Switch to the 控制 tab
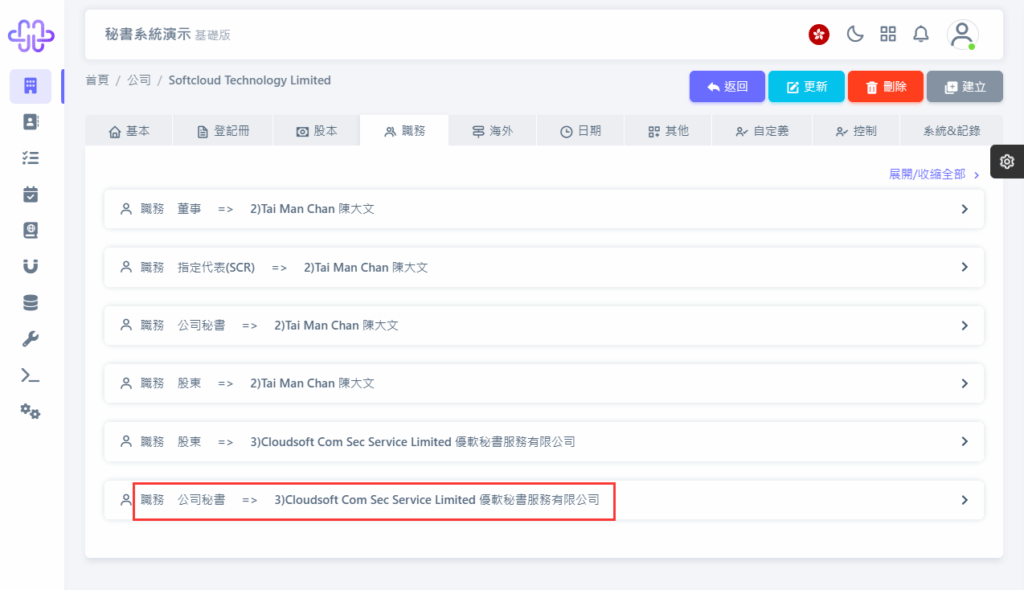 [x=856, y=131]
